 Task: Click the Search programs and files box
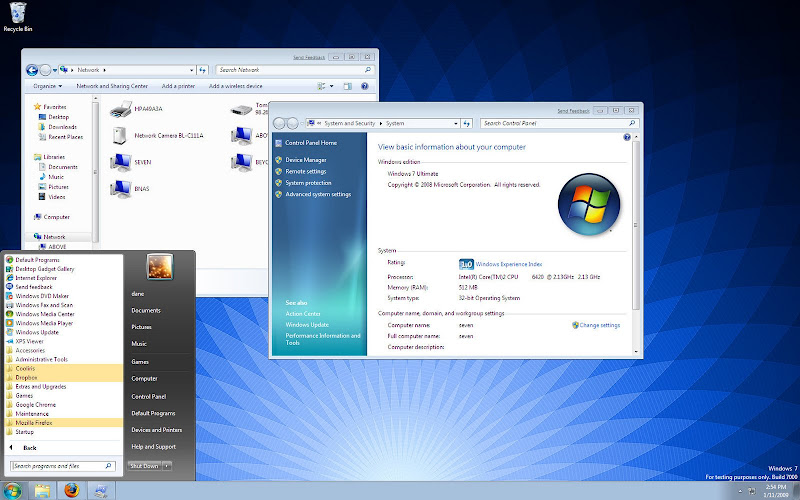click(63, 466)
